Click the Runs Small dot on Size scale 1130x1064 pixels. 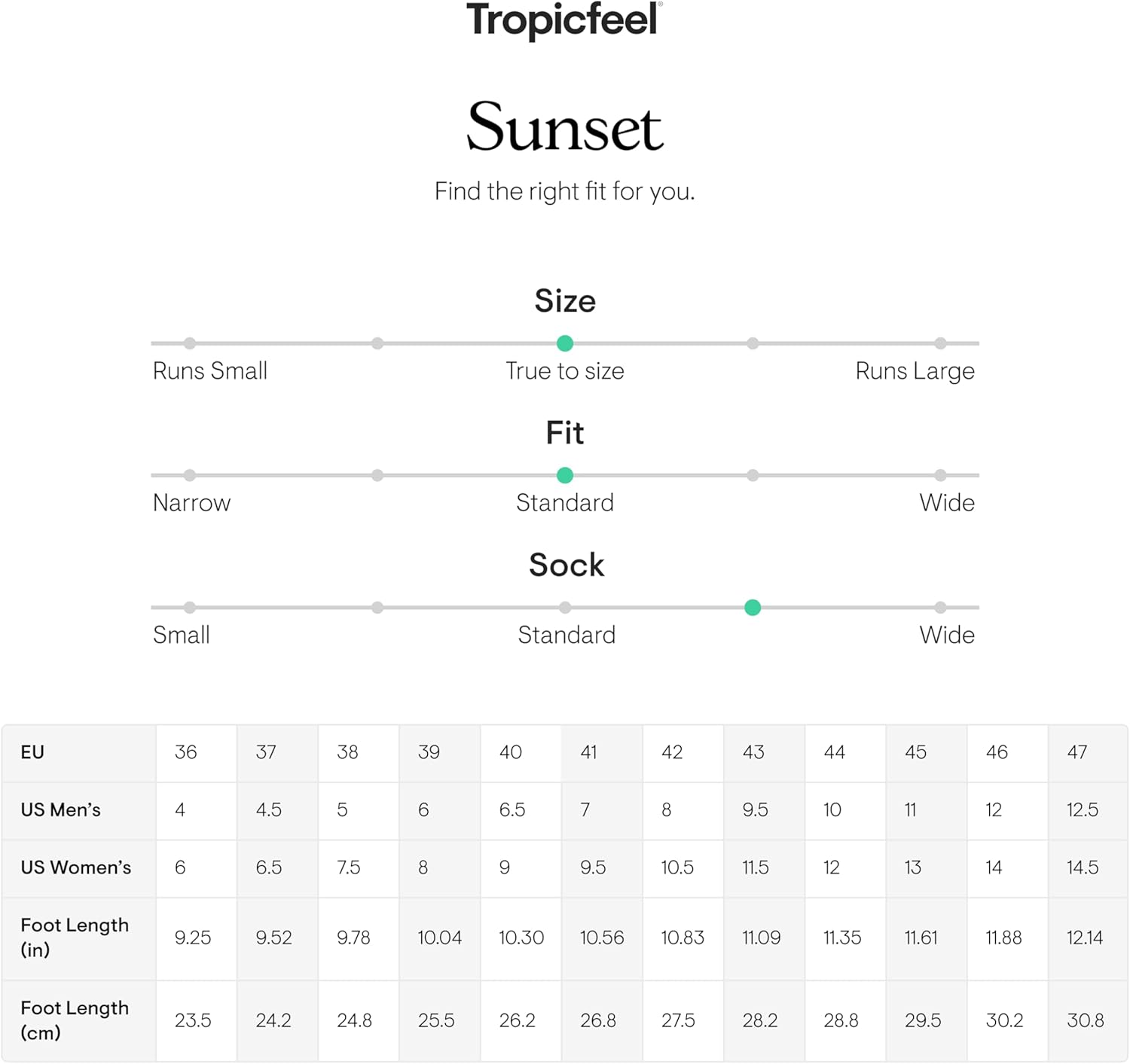(x=190, y=343)
